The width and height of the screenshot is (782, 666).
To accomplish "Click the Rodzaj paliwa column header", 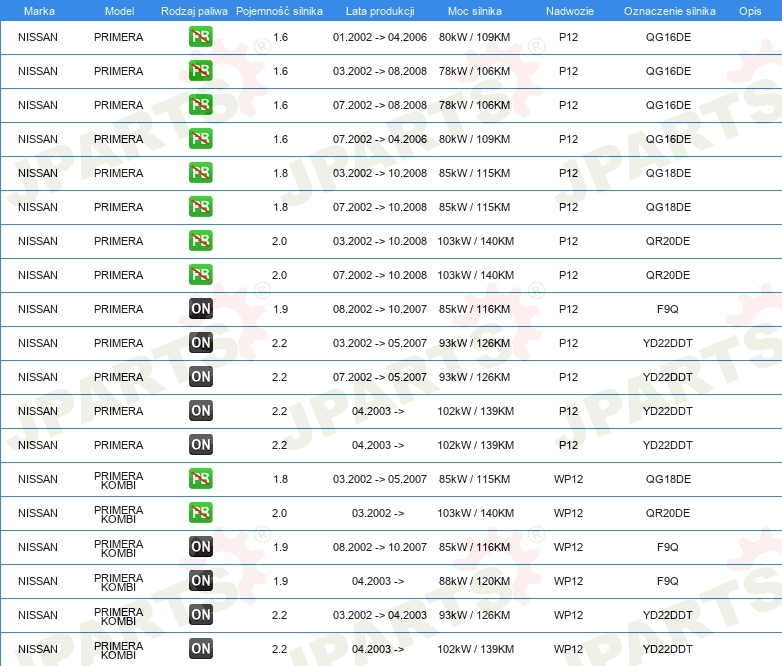I will pyautogui.click(x=194, y=11).
